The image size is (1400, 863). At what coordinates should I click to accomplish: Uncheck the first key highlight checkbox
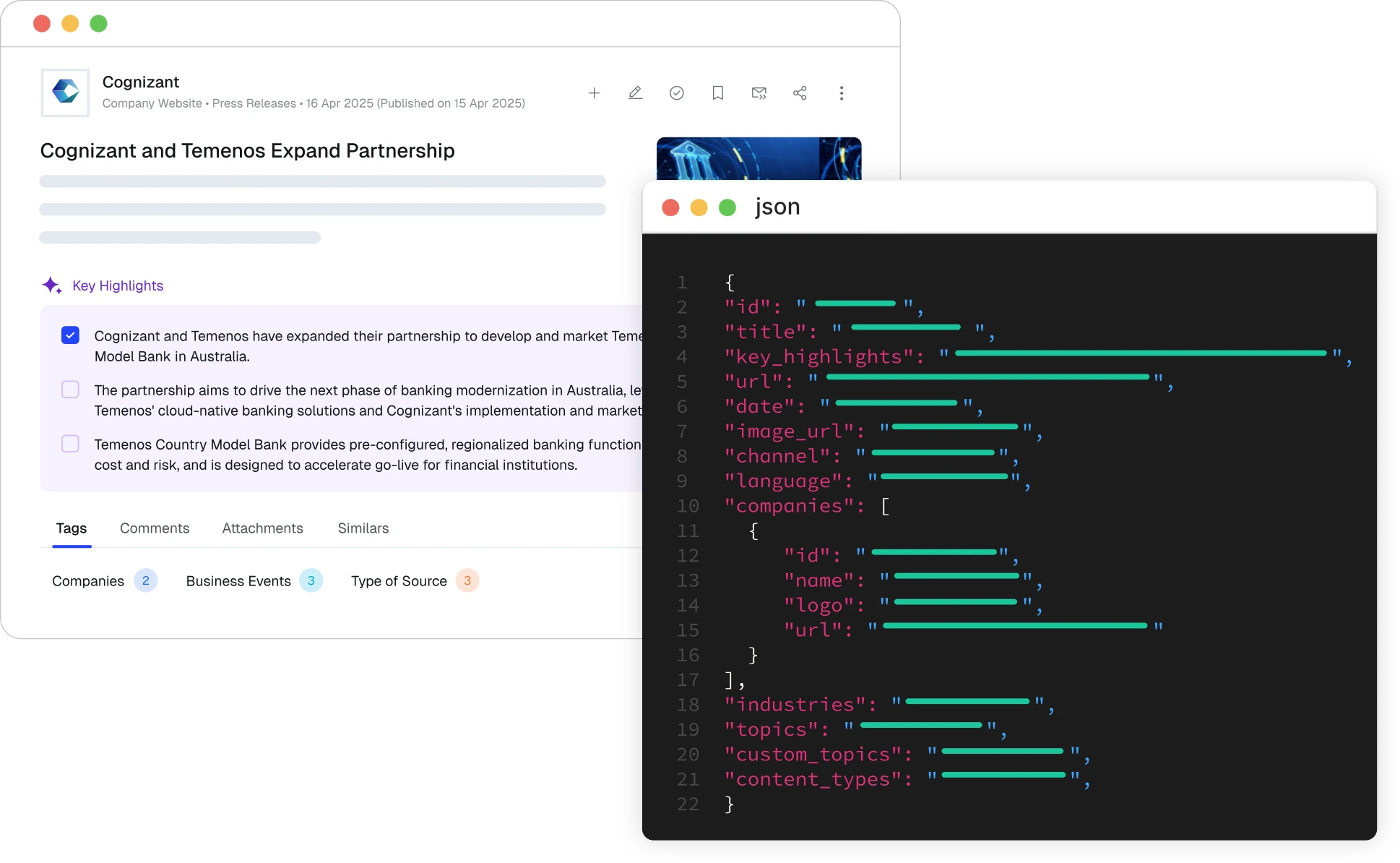70,335
